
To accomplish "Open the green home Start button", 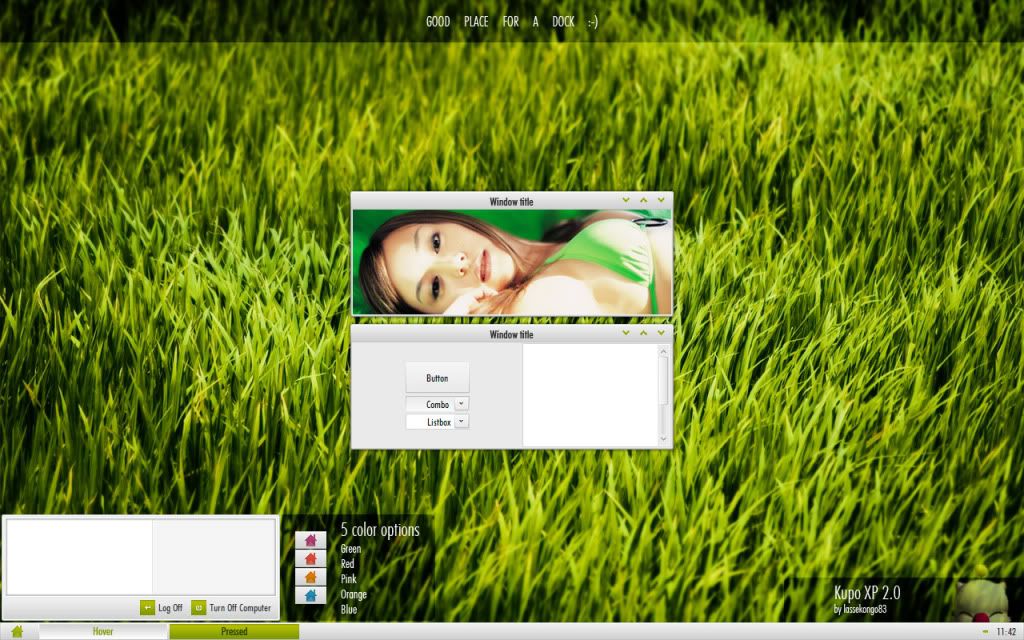I will pos(17,631).
